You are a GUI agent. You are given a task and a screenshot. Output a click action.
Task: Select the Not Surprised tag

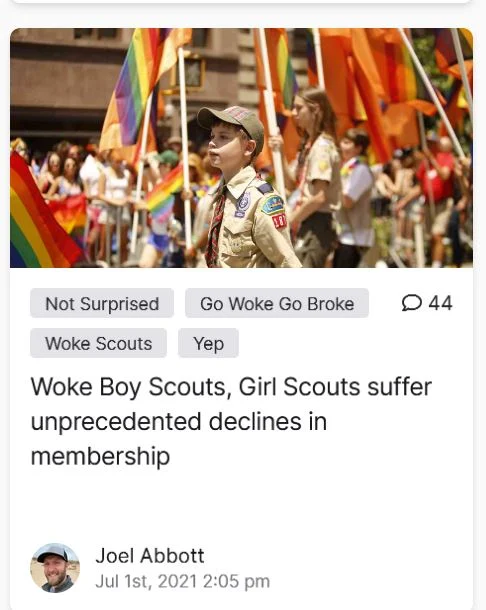click(102, 303)
